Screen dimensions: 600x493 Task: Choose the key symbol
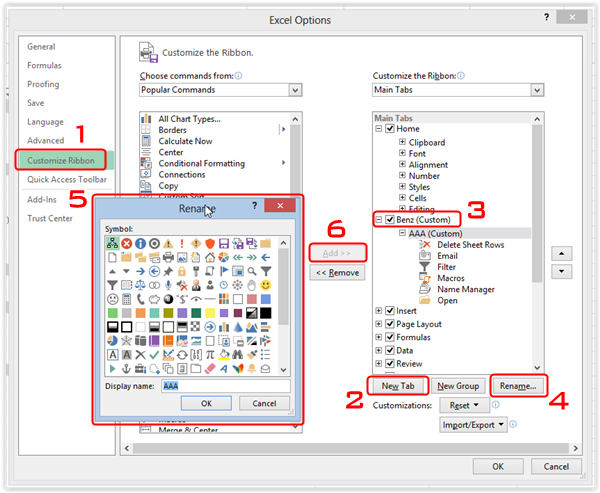[196, 272]
